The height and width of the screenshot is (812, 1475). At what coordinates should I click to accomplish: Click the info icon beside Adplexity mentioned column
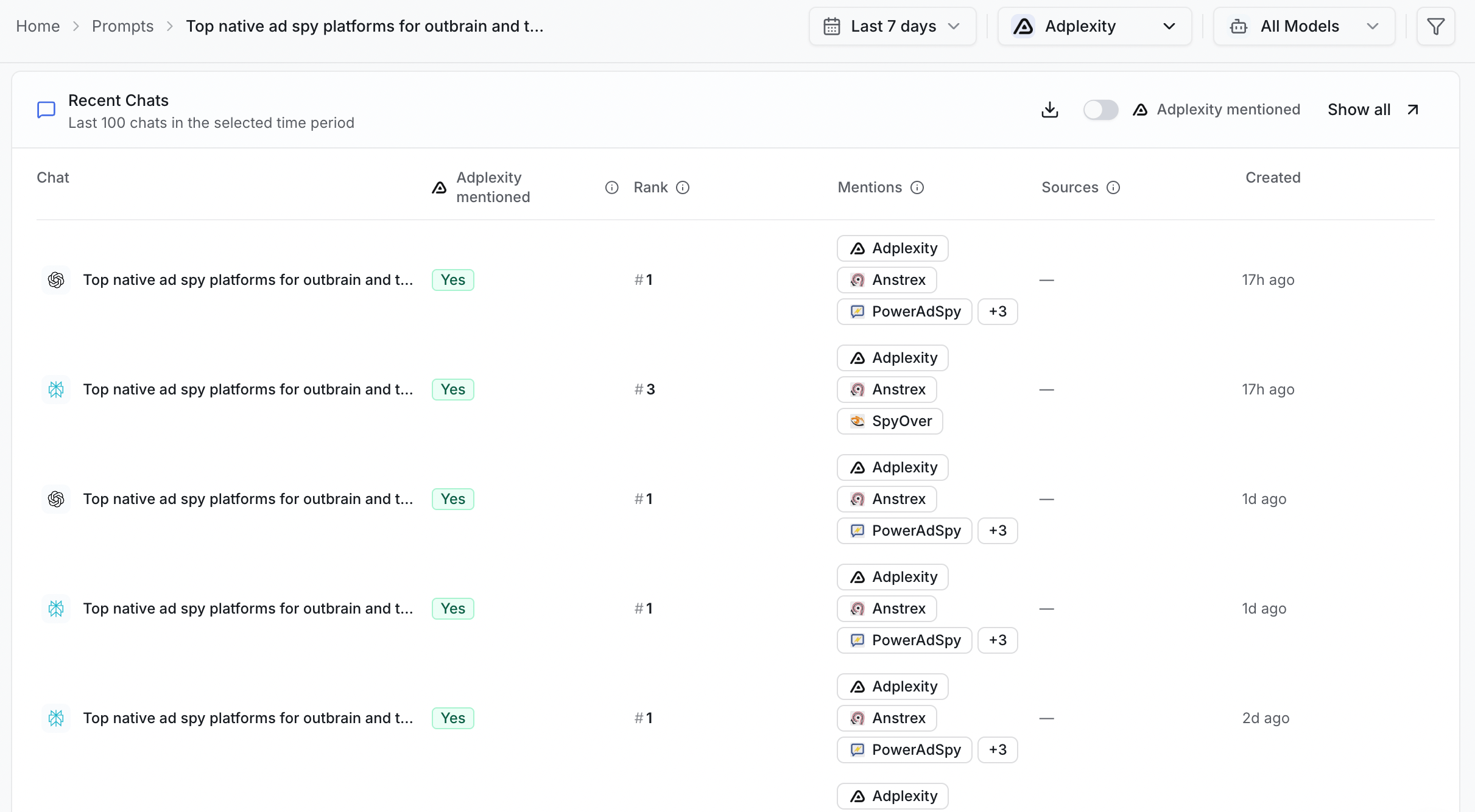coord(611,187)
